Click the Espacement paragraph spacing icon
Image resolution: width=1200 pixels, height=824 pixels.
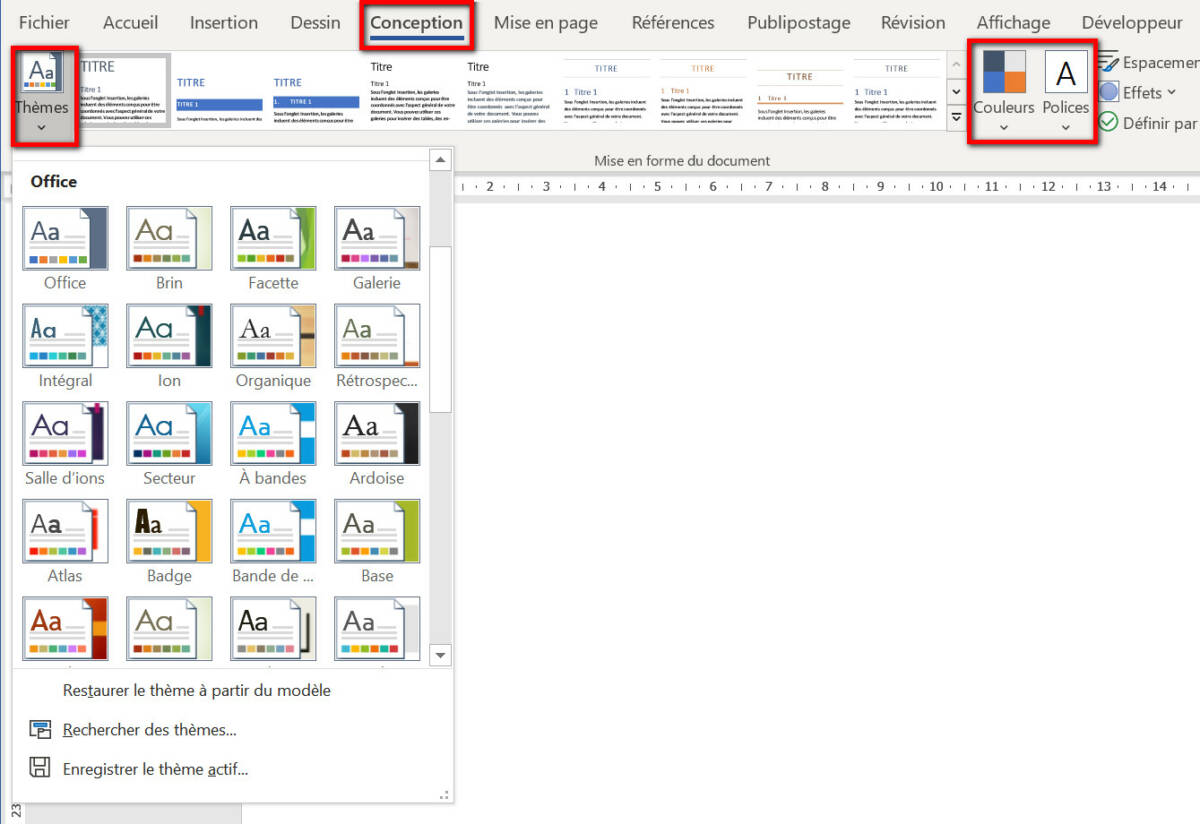(1110, 61)
